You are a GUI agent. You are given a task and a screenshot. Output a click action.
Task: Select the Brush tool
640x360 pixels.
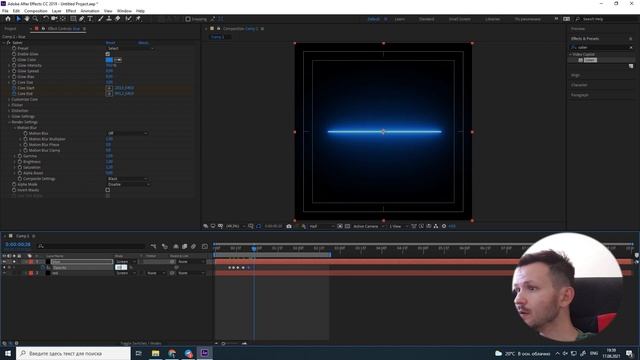tap(100, 19)
